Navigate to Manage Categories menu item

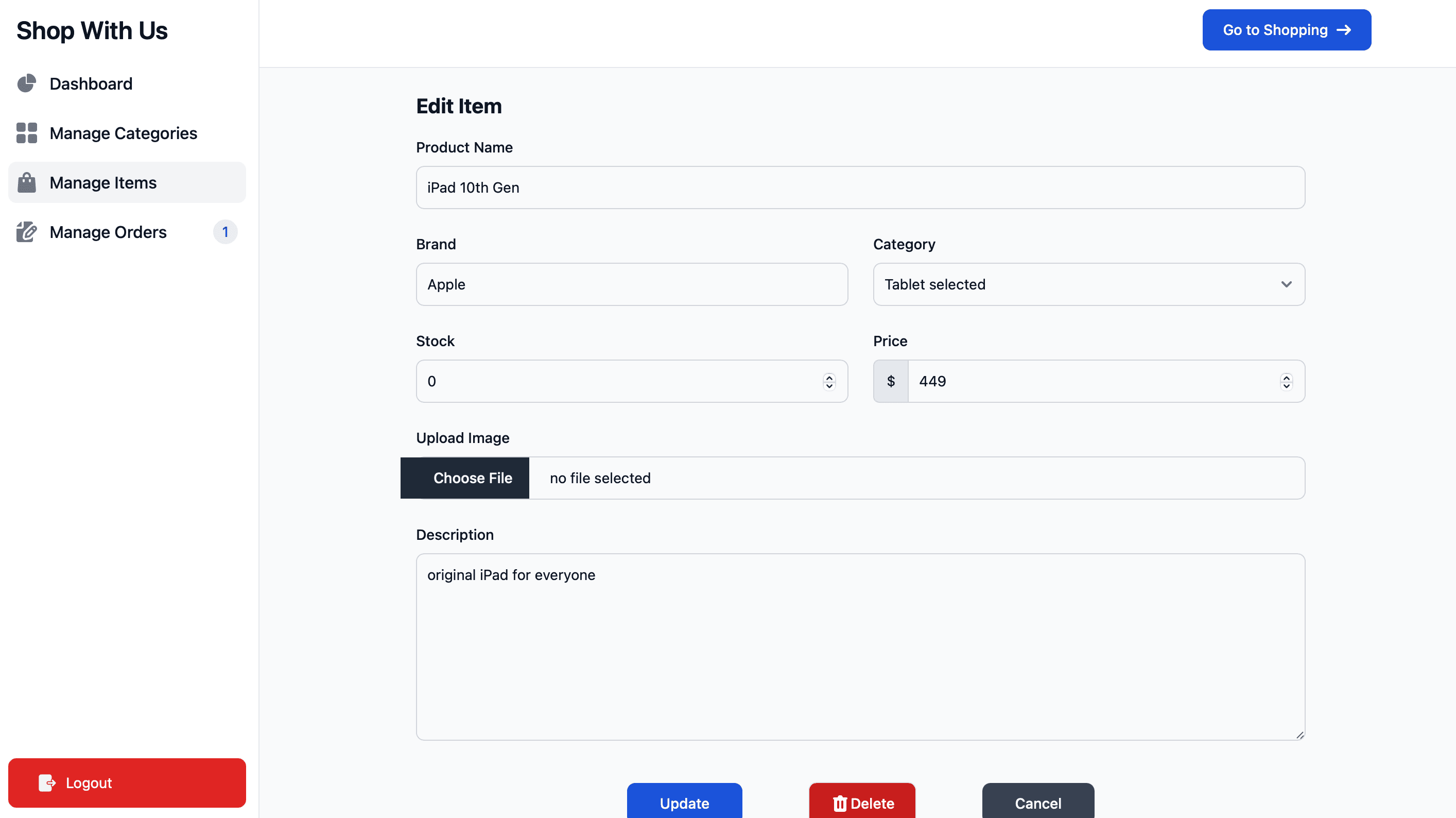pyautogui.click(x=123, y=133)
